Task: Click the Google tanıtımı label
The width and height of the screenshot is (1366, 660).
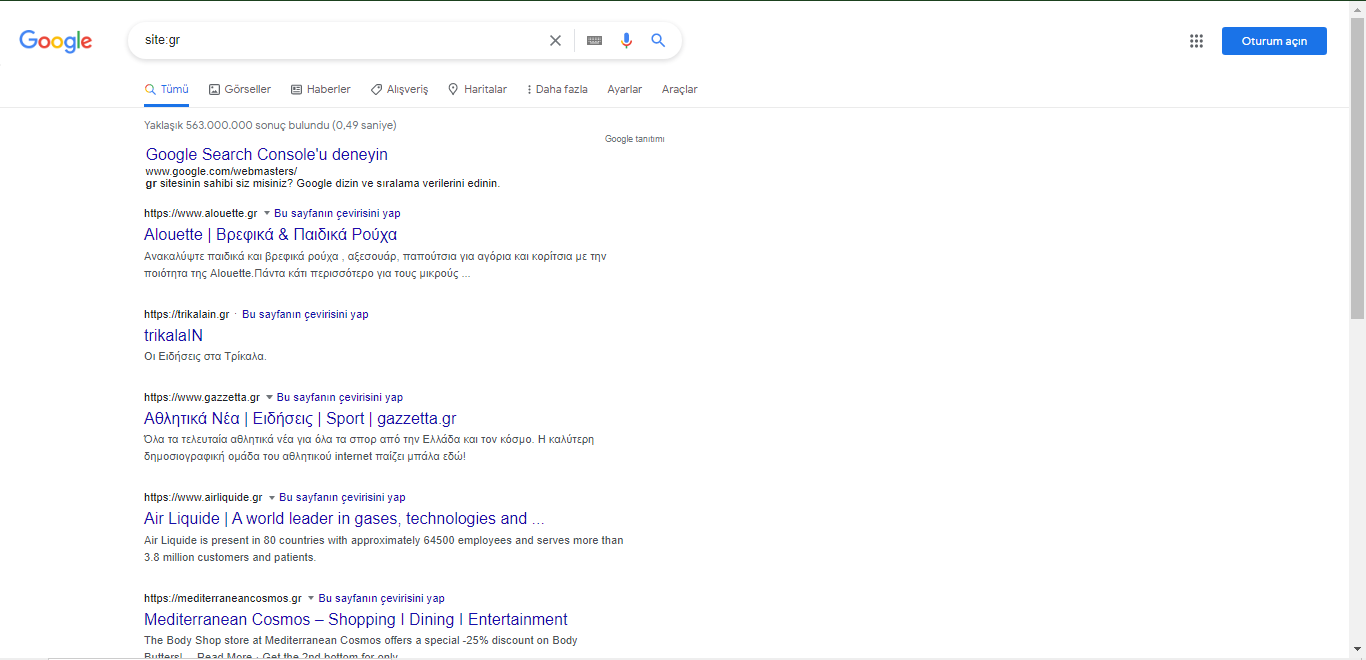Action: (x=635, y=139)
